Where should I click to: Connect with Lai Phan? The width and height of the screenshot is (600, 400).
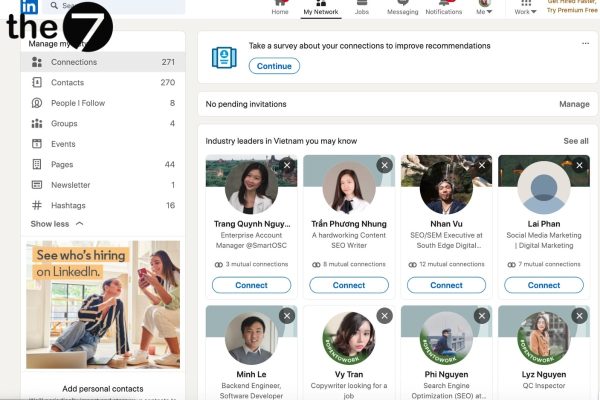pos(544,285)
